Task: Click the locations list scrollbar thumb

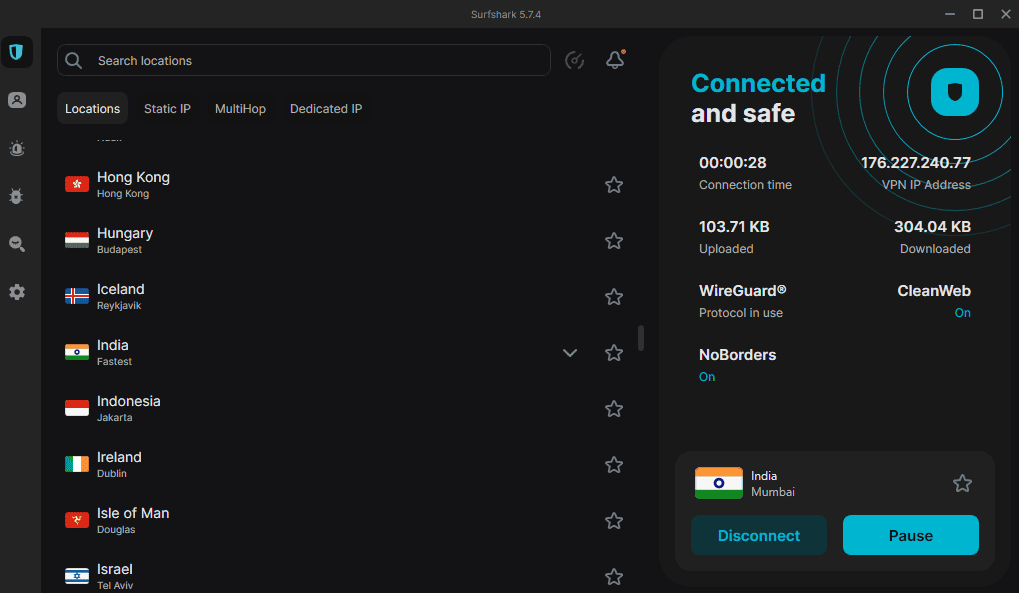Action: point(641,338)
